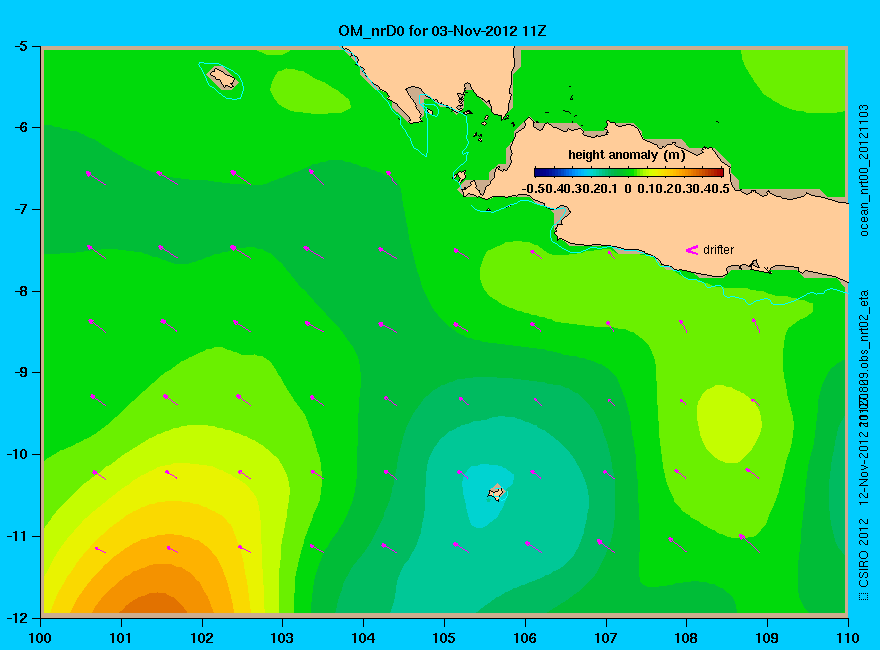Select the -7 latitude tick label
This screenshot has height=650, width=880.
[20, 209]
